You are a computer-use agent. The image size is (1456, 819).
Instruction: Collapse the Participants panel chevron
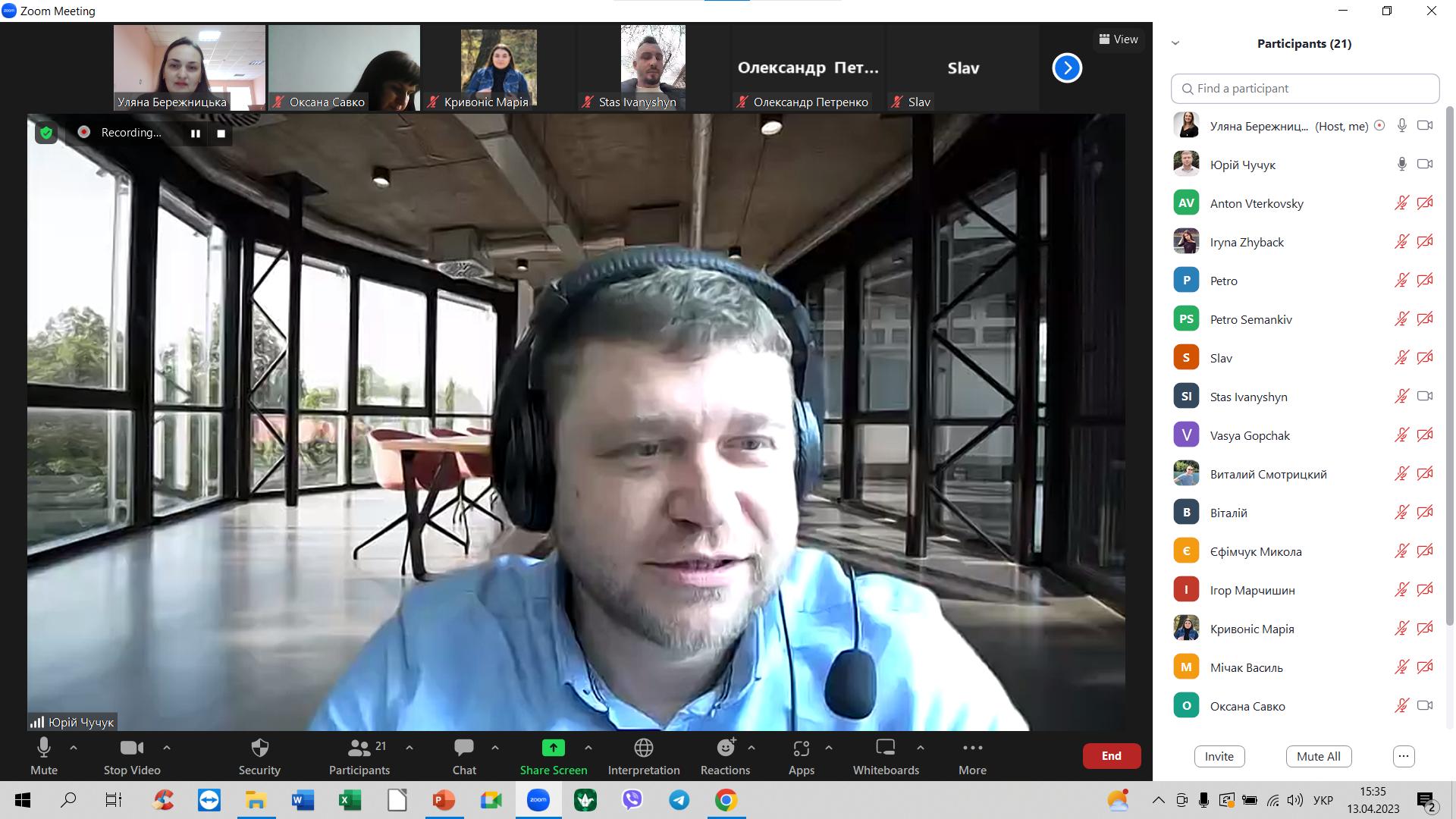[x=1175, y=43]
